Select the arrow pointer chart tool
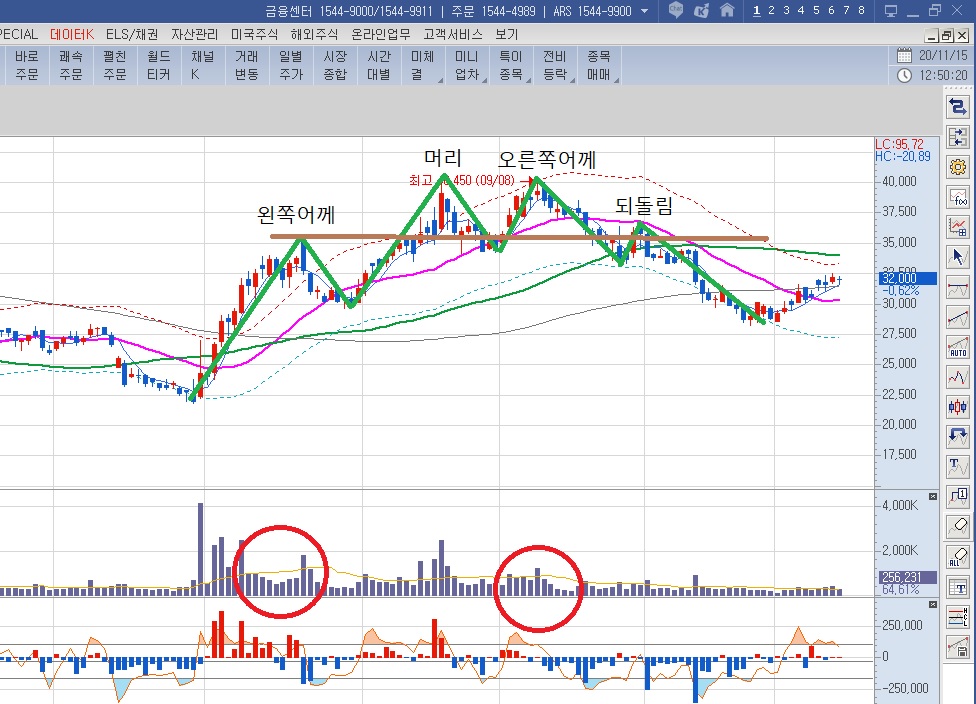The height and width of the screenshot is (704, 976). pos(958,257)
